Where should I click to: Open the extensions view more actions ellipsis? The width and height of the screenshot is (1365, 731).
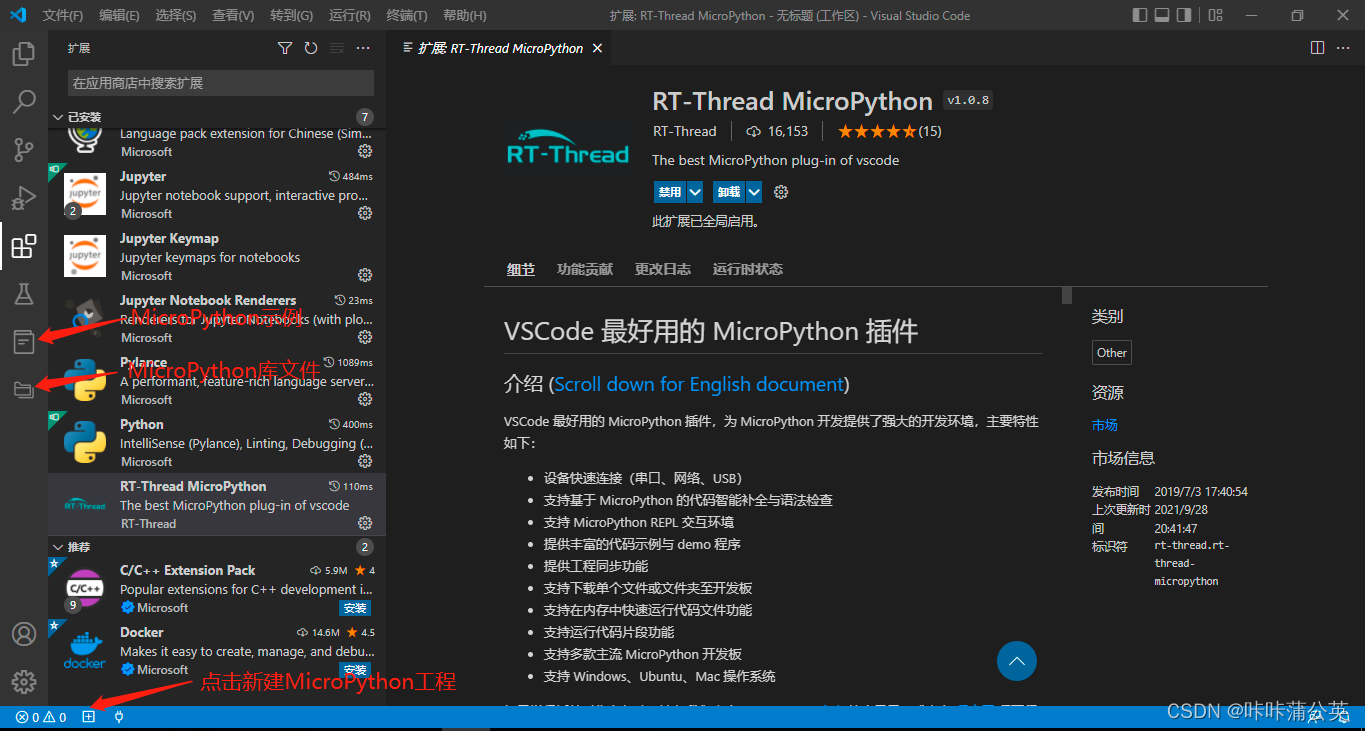tap(363, 48)
